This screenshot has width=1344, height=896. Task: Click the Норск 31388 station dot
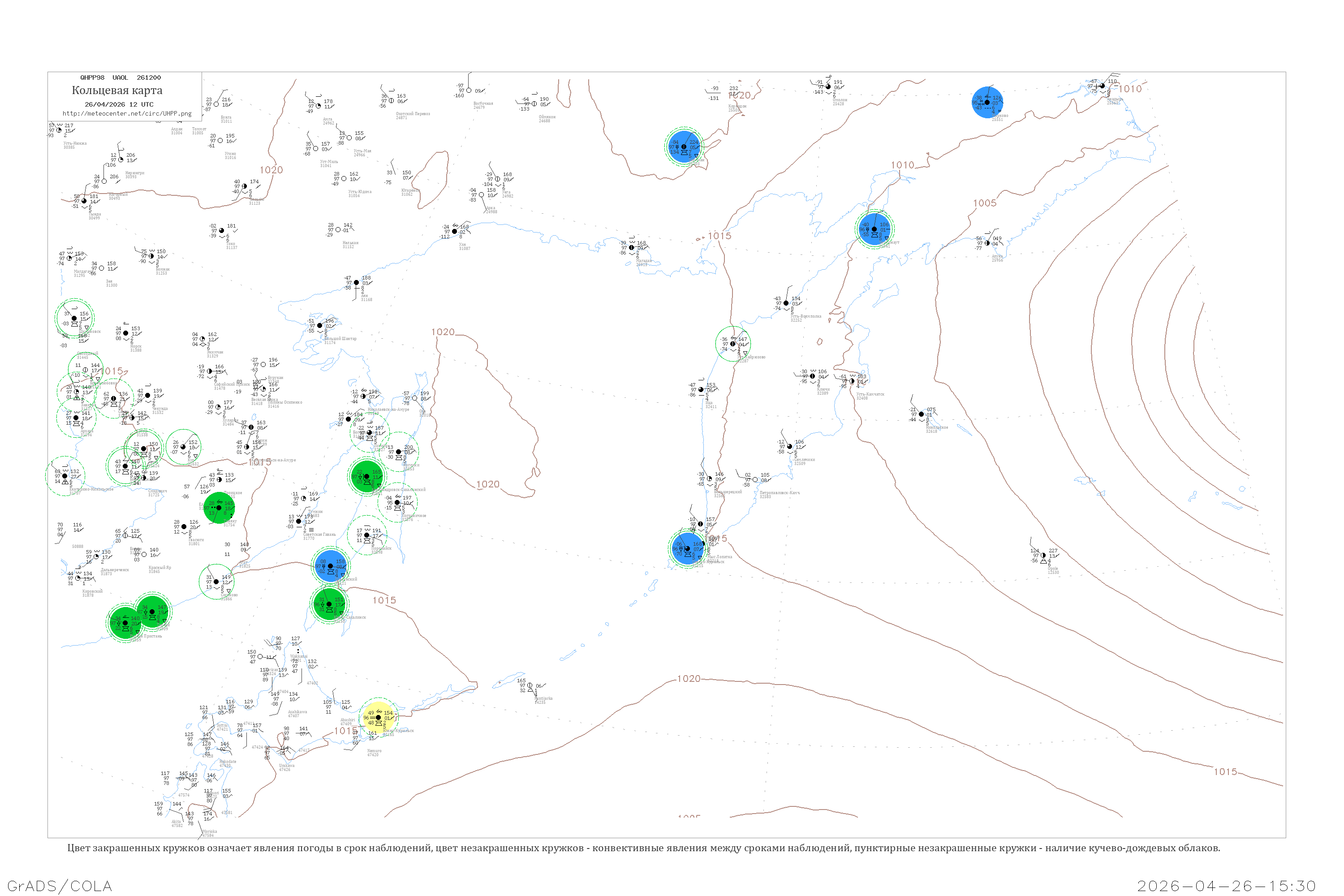click(126, 333)
